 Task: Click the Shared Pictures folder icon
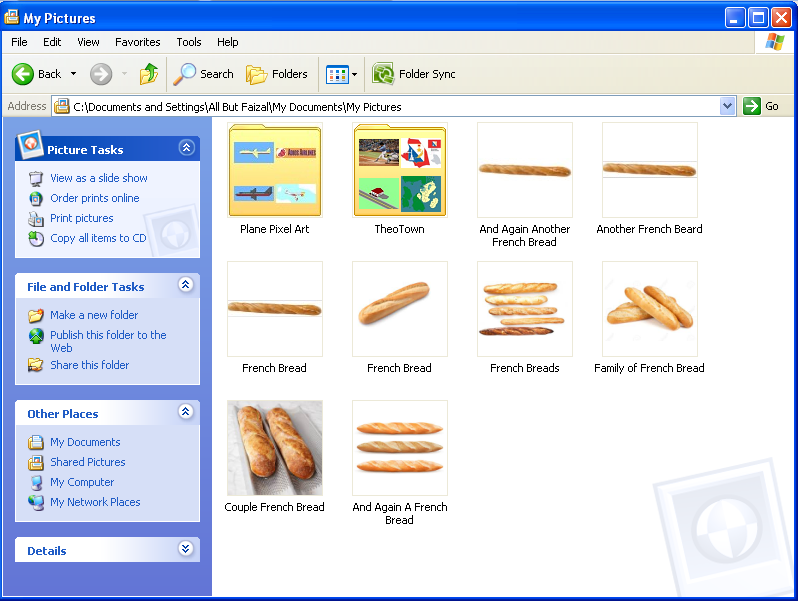click(36, 462)
